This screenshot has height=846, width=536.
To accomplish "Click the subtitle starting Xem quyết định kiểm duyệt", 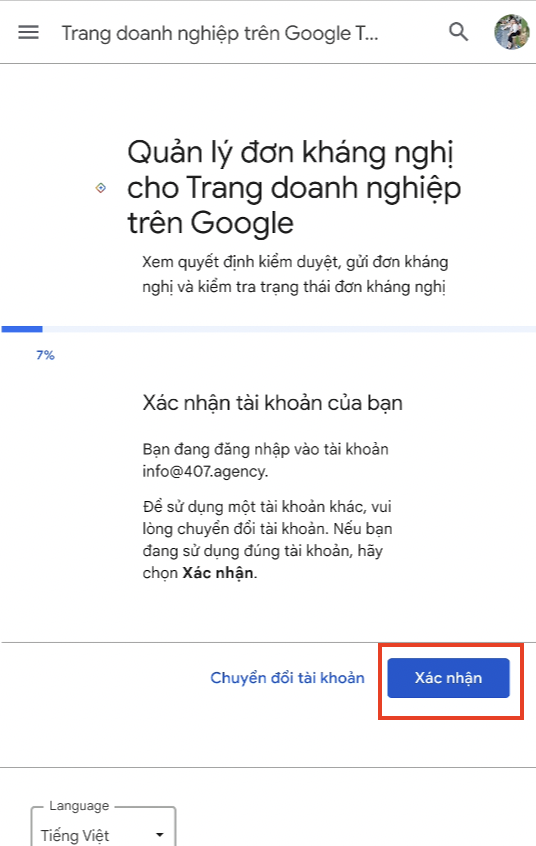I will [x=295, y=274].
